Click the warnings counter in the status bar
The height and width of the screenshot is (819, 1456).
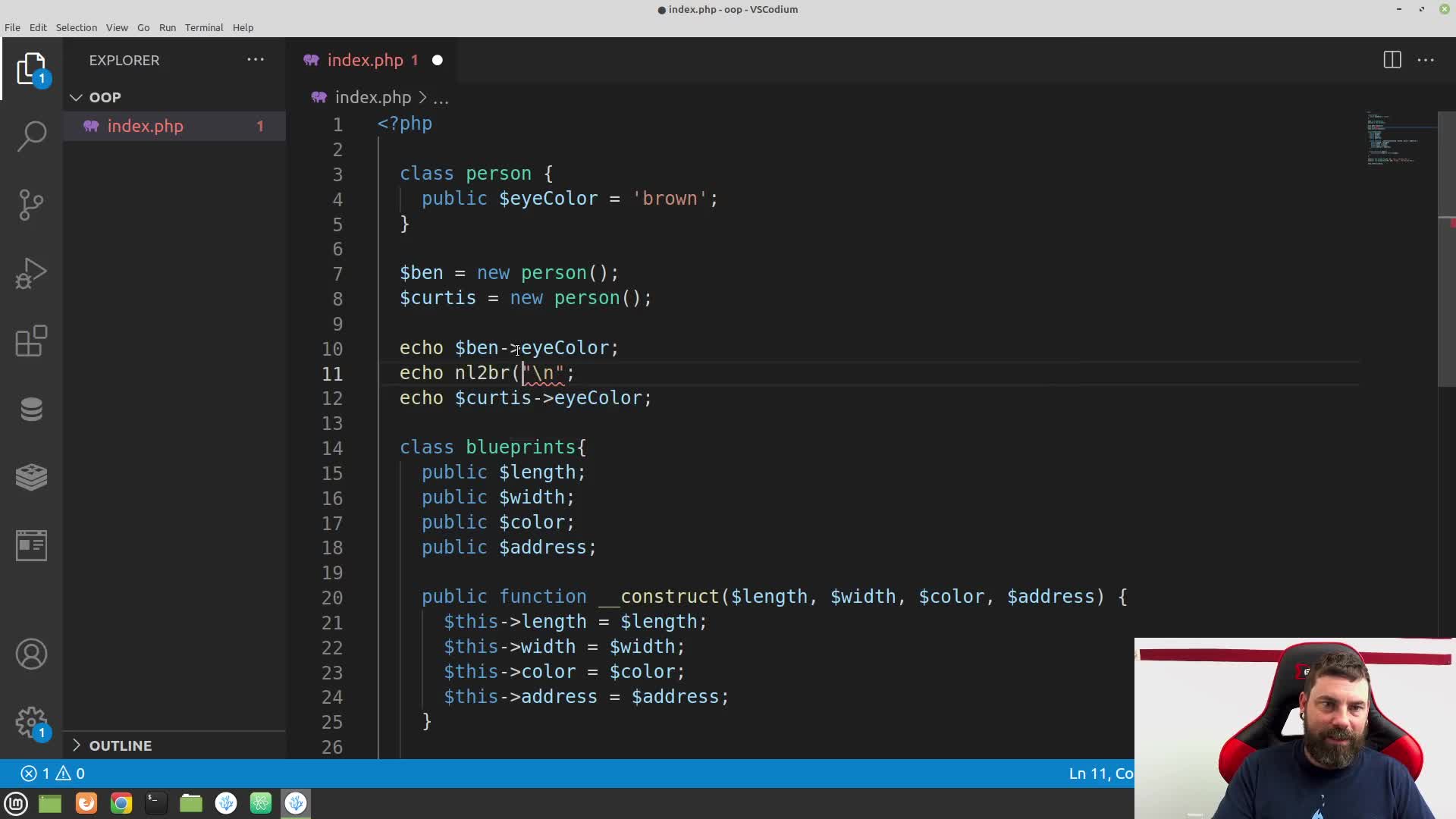pos(70,773)
